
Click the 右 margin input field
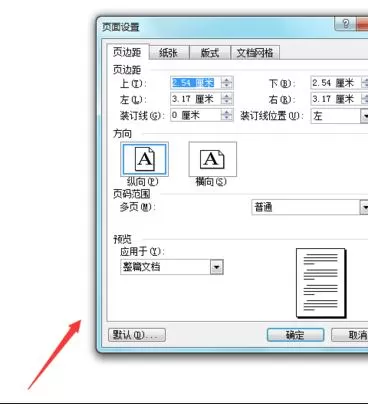tap(336, 99)
